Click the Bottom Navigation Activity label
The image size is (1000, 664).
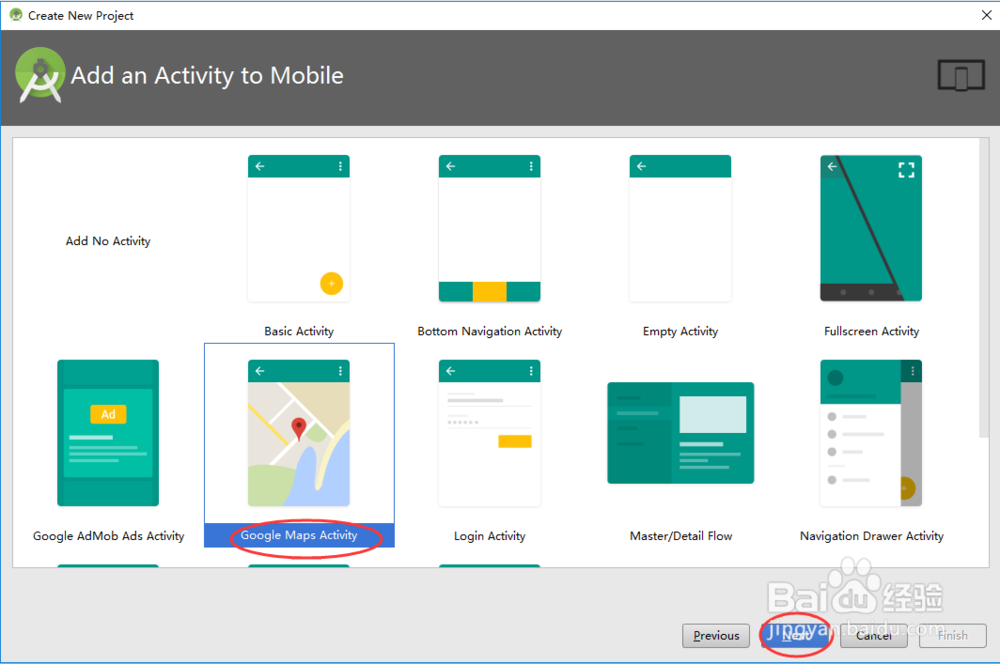pos(489,331)
